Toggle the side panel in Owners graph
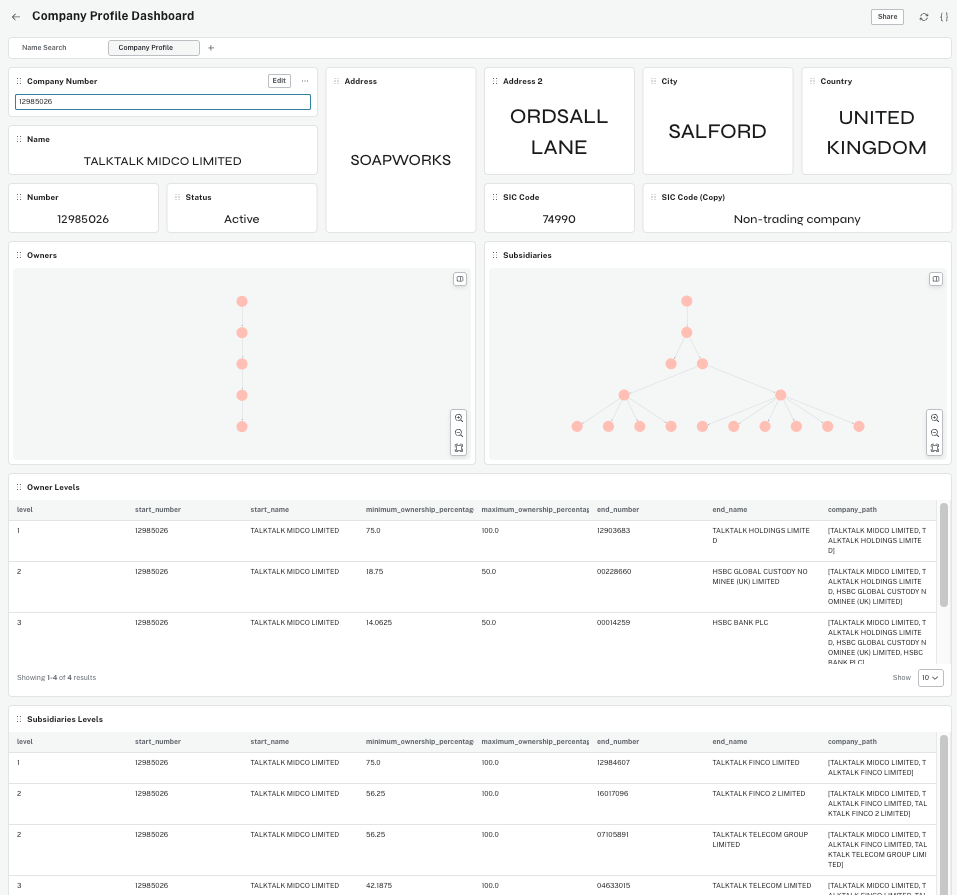Viewport: 957px width, 895px height. point(459,279)
